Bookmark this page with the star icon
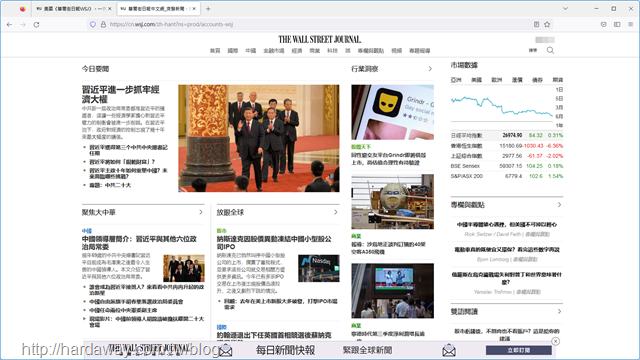This screenshot has width=640, height=360. (x=547, y=24)
